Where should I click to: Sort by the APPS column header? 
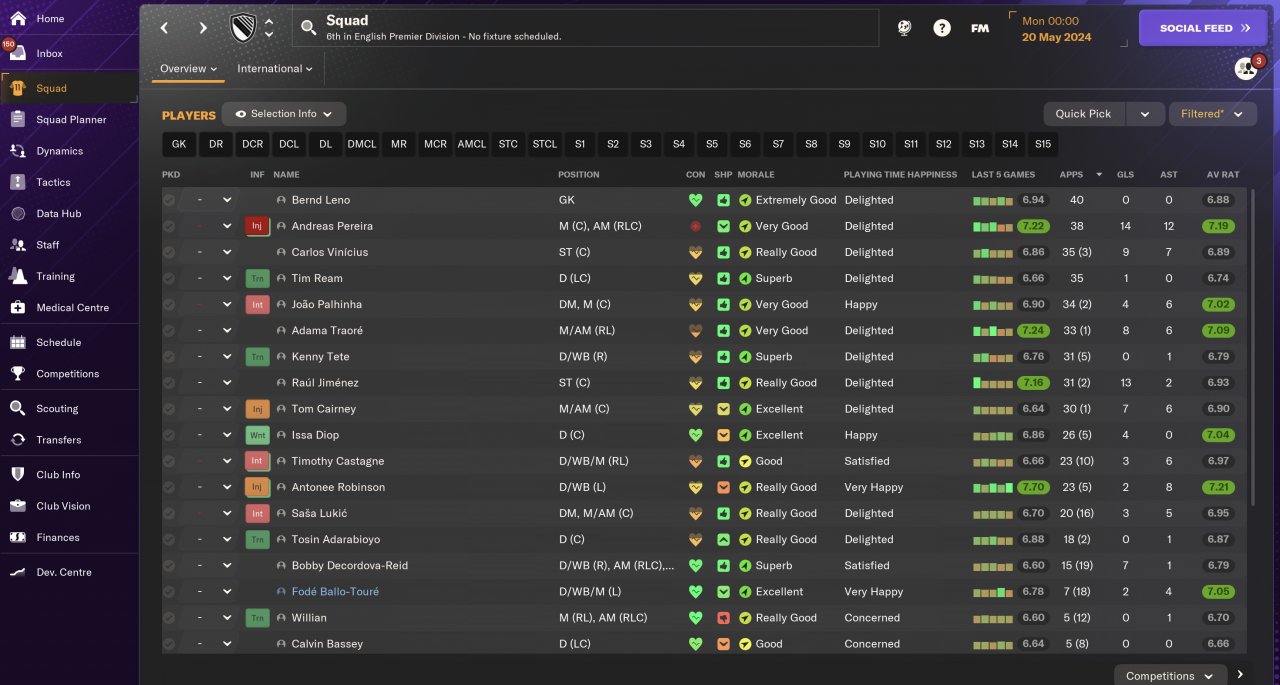pos(1071,174)
